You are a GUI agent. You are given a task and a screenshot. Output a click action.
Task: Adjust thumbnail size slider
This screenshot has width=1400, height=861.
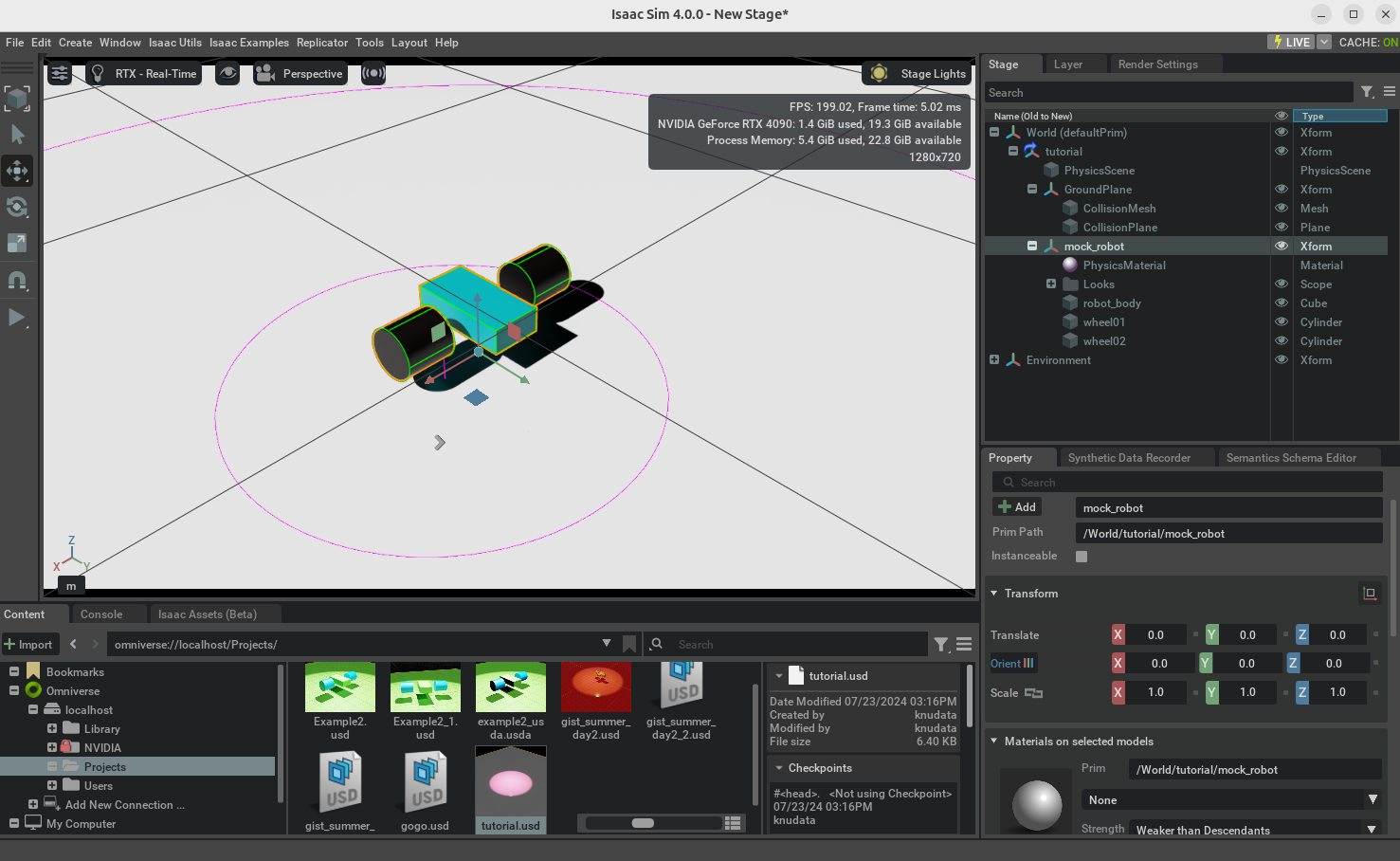(644, 823)
